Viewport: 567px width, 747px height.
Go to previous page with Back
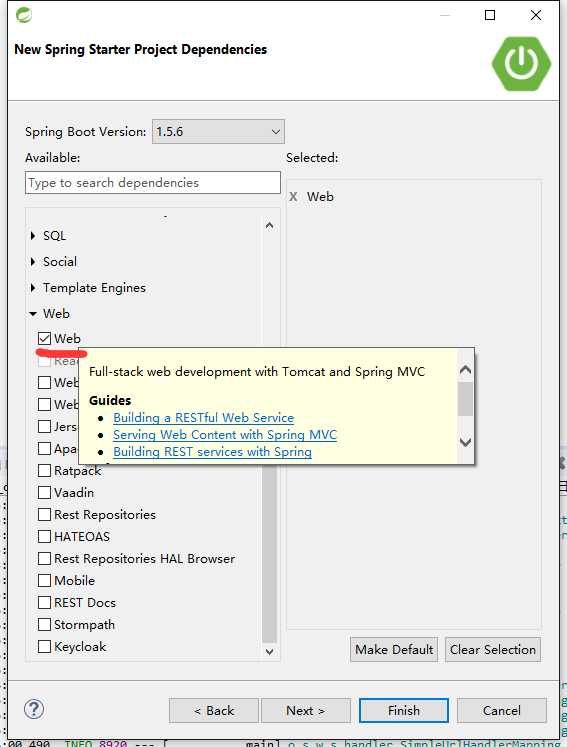click(213, 711)
